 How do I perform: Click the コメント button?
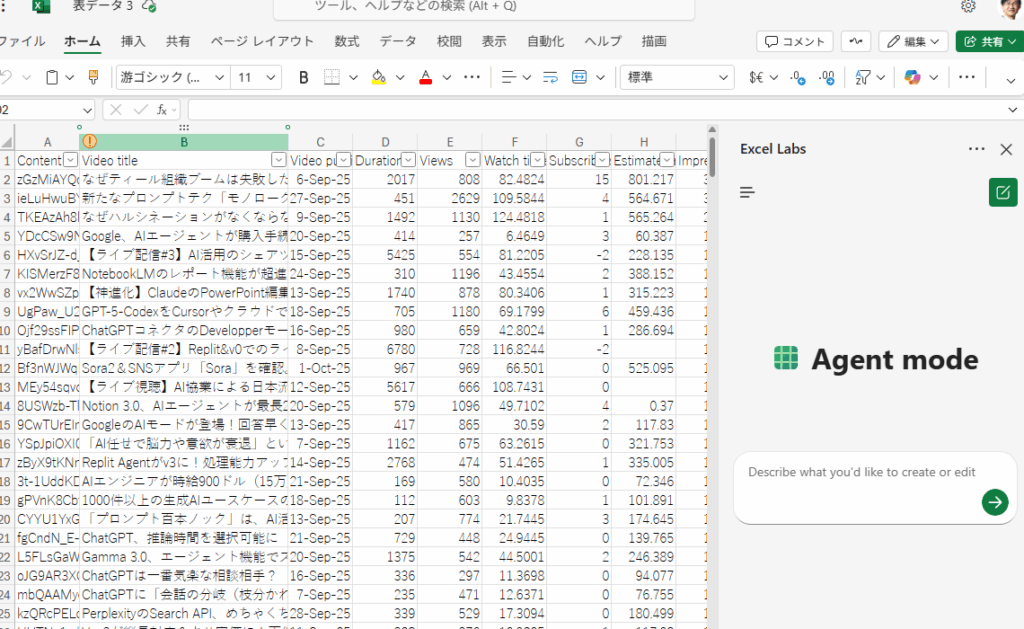795,41
